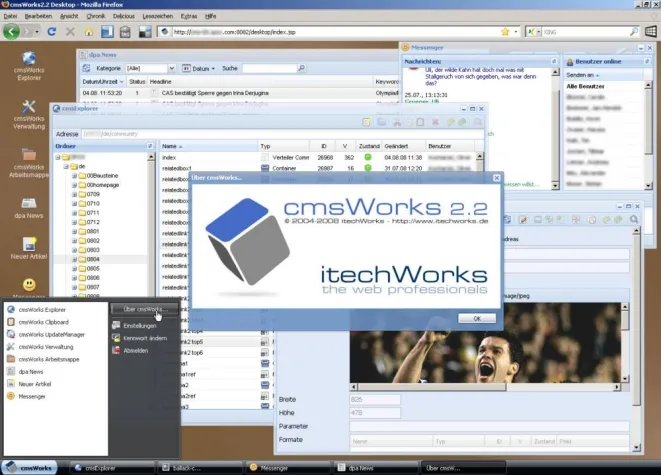Click the Adresse field in cmsExplorer
Image resolution: width=661 pixels, height=475 pixels.
click(282, 134)
